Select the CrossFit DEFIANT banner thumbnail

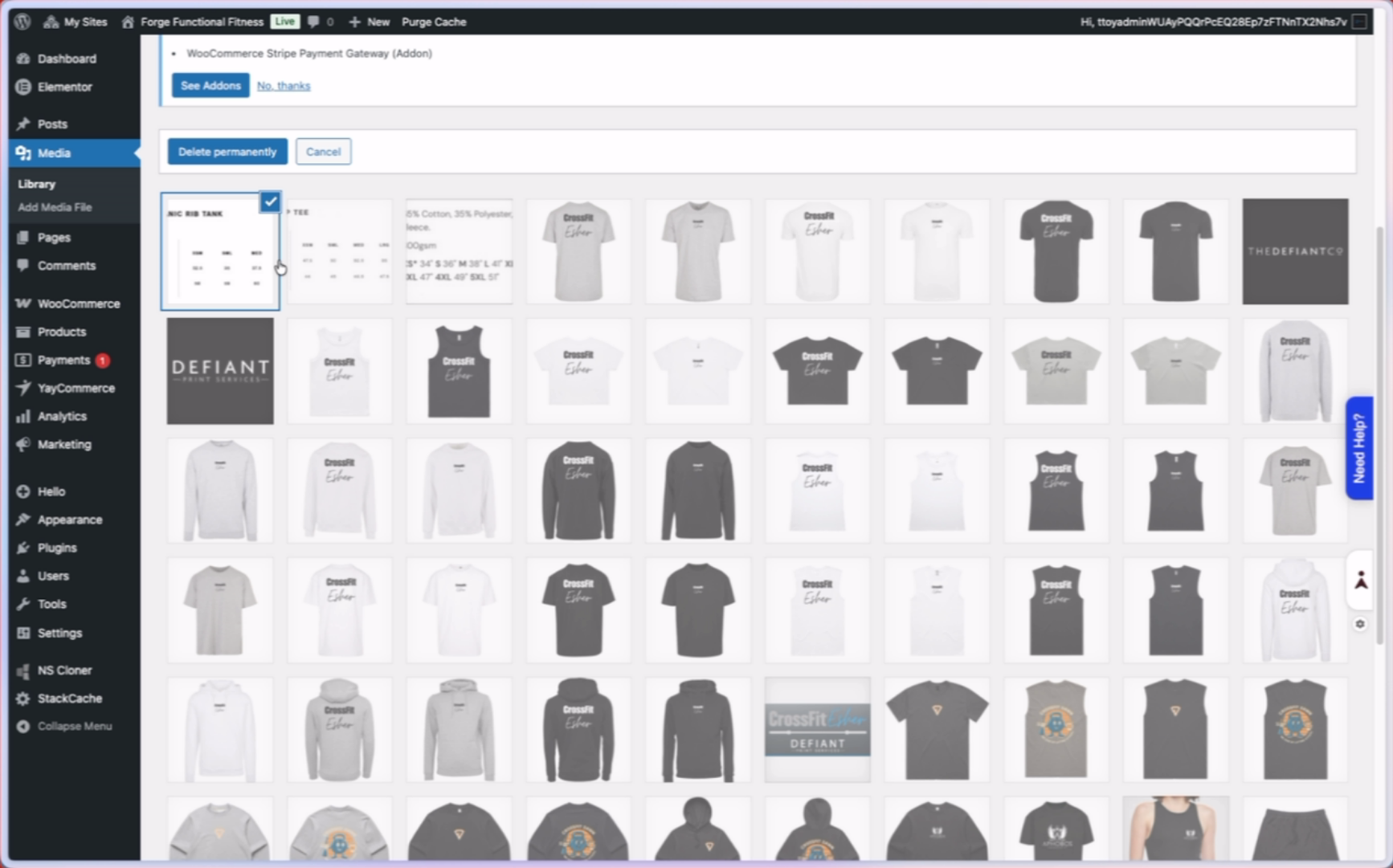pos(817,729)
